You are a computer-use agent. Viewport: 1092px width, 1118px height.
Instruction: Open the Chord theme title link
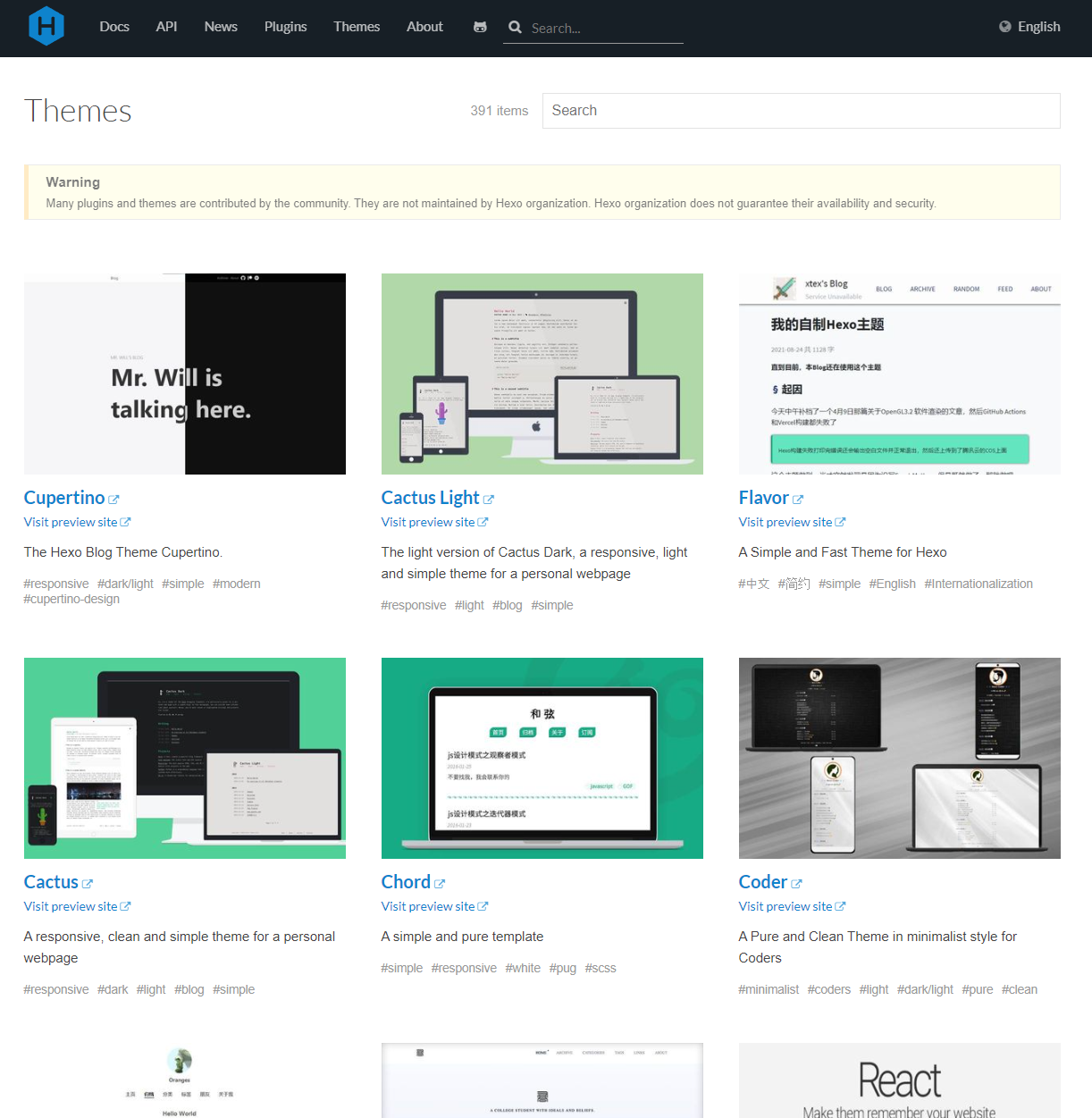[x=407, y=882]
